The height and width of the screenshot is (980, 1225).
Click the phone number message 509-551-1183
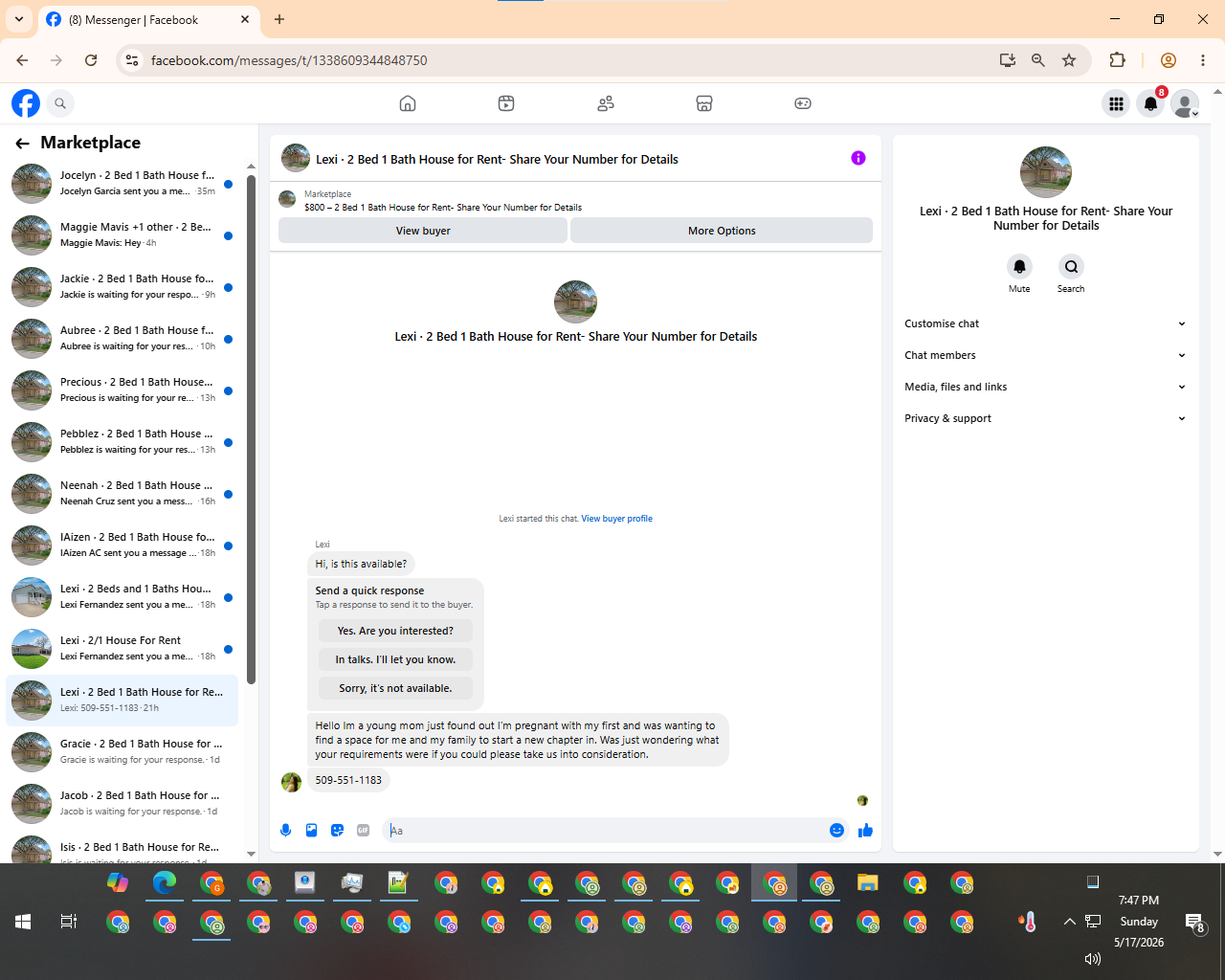348,780
